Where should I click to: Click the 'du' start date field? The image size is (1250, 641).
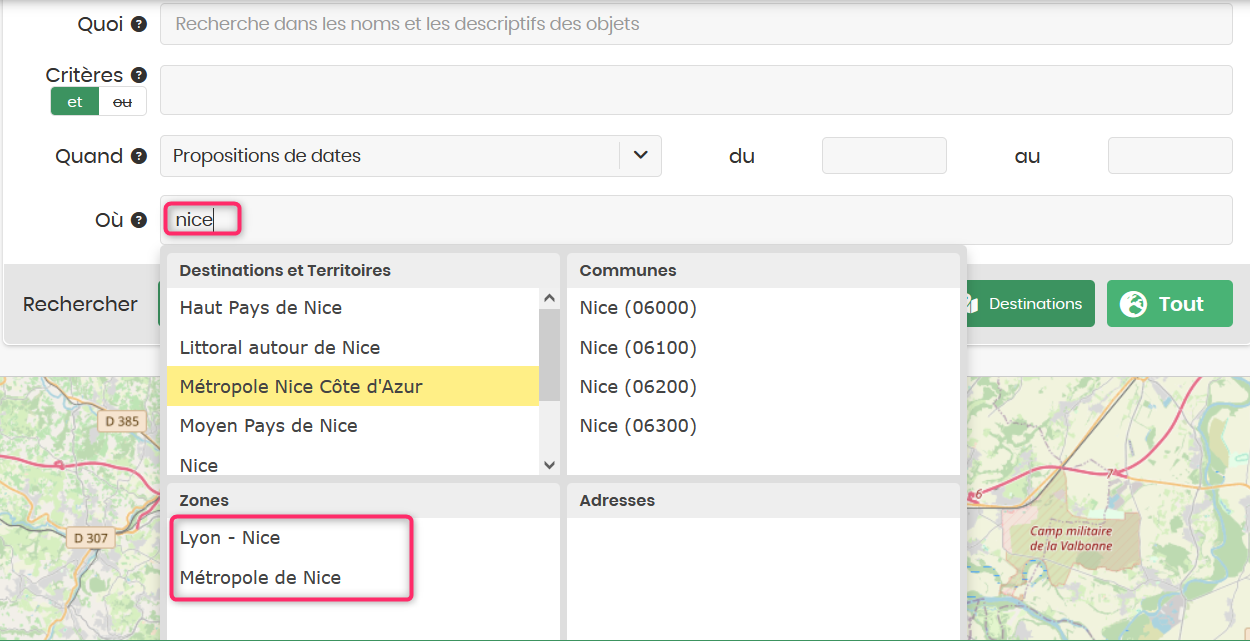pyautogui.click(x=884, y=156)
